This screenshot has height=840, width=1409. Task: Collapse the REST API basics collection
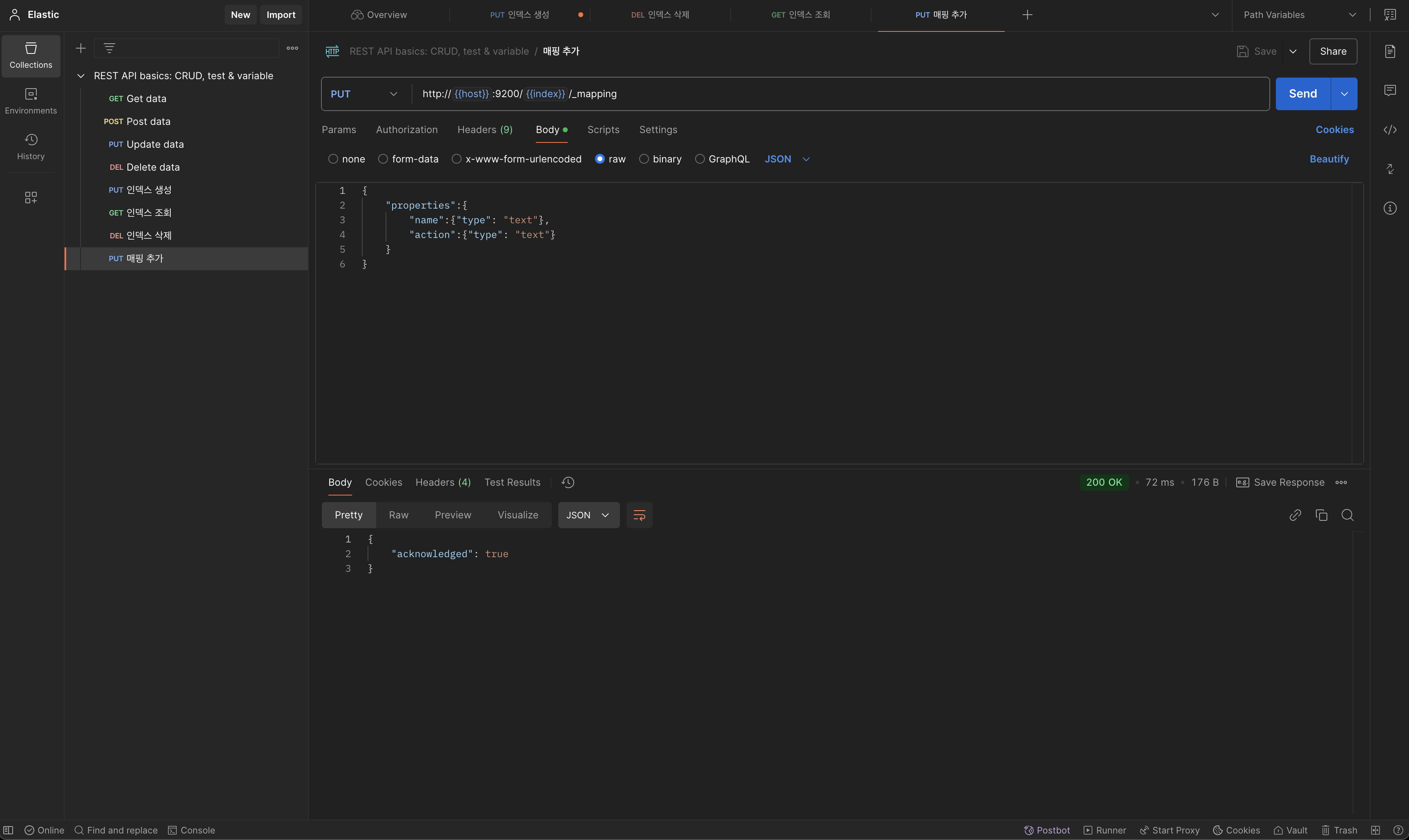(x=81, y=76)
